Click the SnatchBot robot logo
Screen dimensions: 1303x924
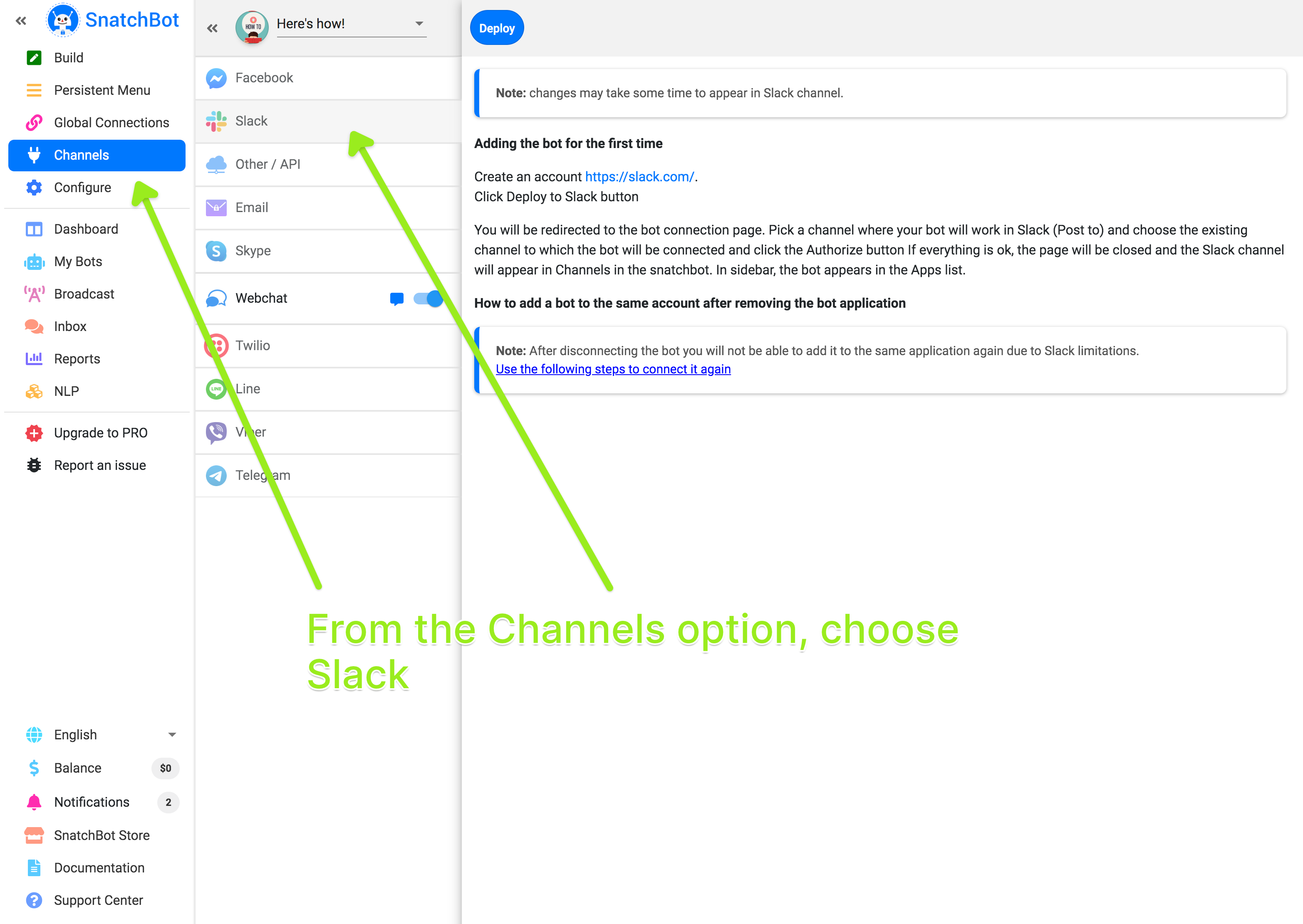[63, 20]
